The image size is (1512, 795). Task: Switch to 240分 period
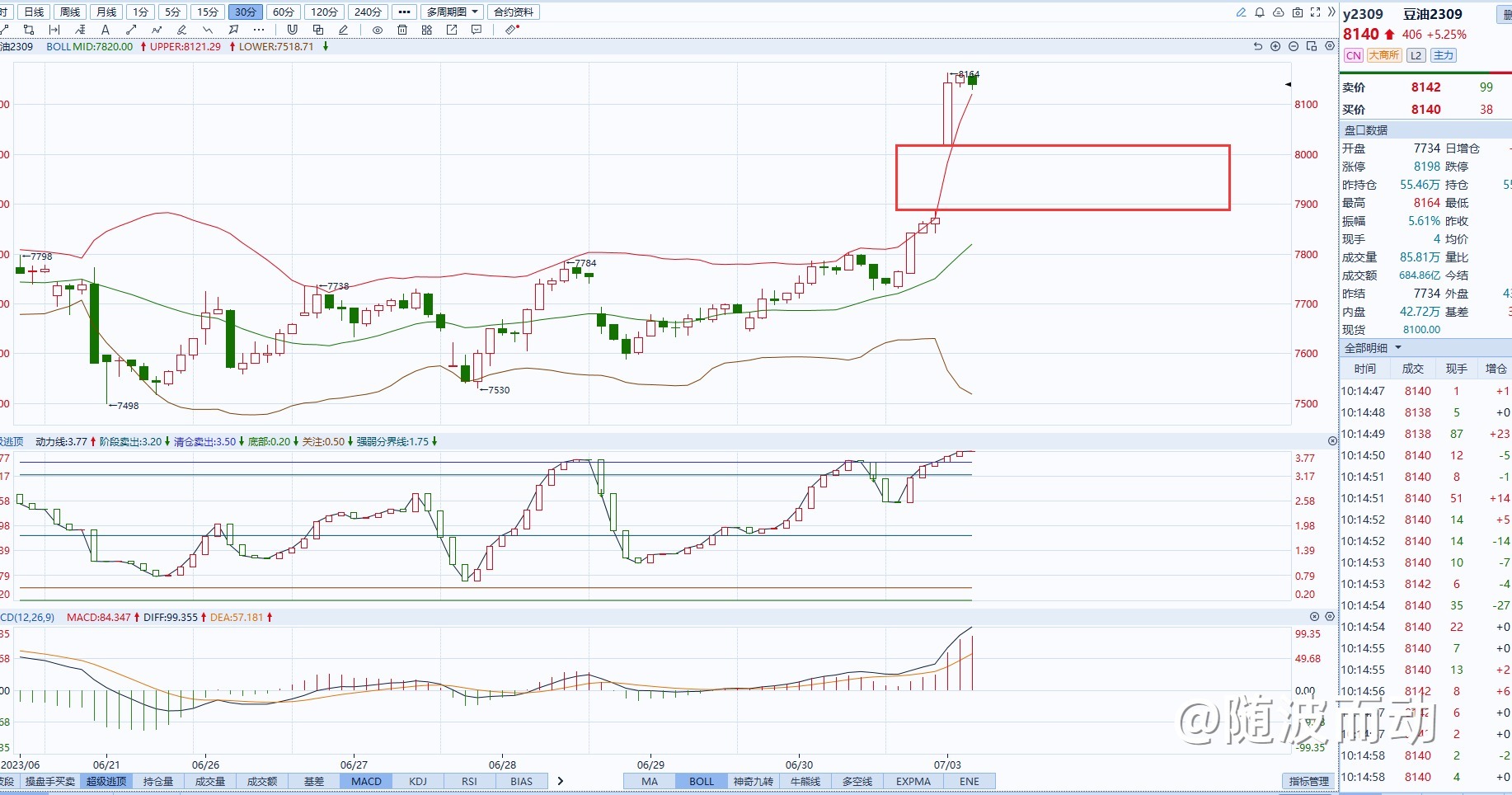click(368, 12)
